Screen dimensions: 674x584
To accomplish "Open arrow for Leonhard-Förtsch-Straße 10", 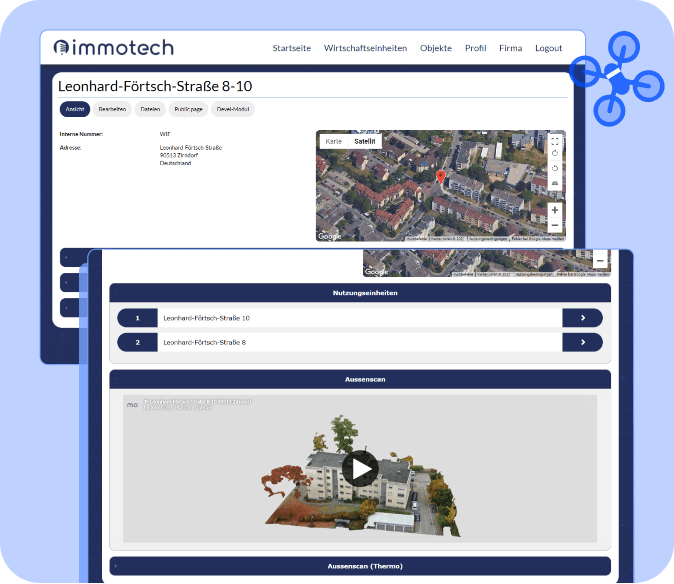I will pos(582,318).
